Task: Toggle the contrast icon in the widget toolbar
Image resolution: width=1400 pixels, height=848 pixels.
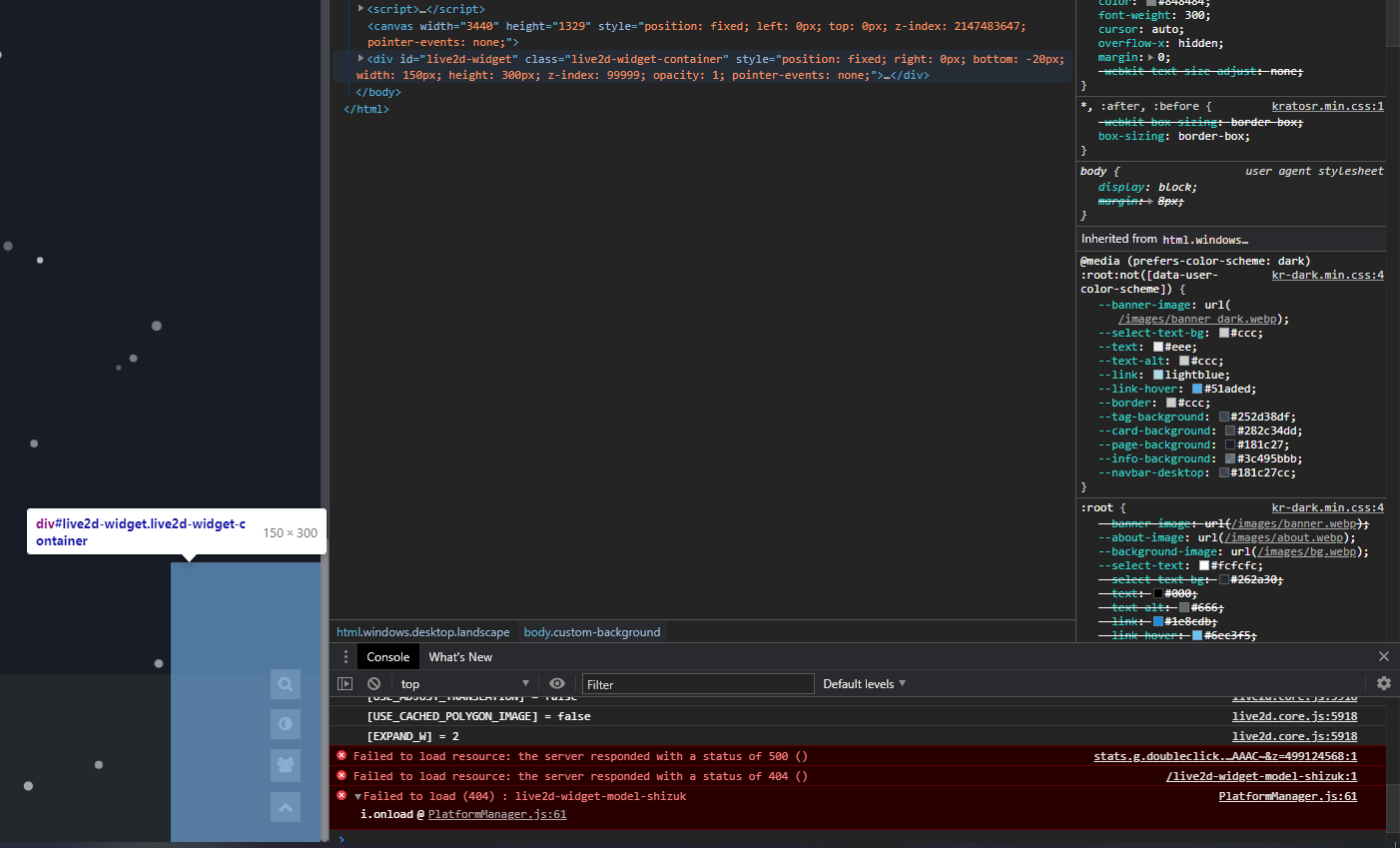Action: [286, 723]
